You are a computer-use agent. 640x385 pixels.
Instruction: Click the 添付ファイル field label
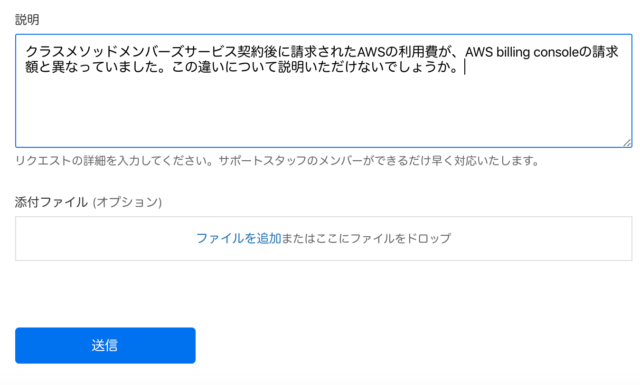[51, 202]
